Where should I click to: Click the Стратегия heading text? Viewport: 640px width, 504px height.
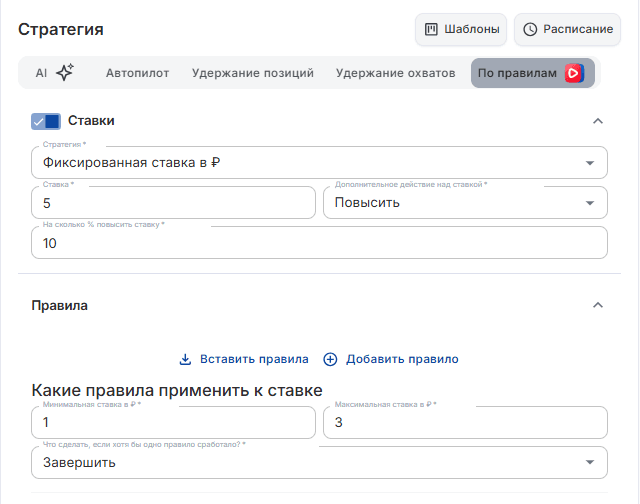point(61,29)
